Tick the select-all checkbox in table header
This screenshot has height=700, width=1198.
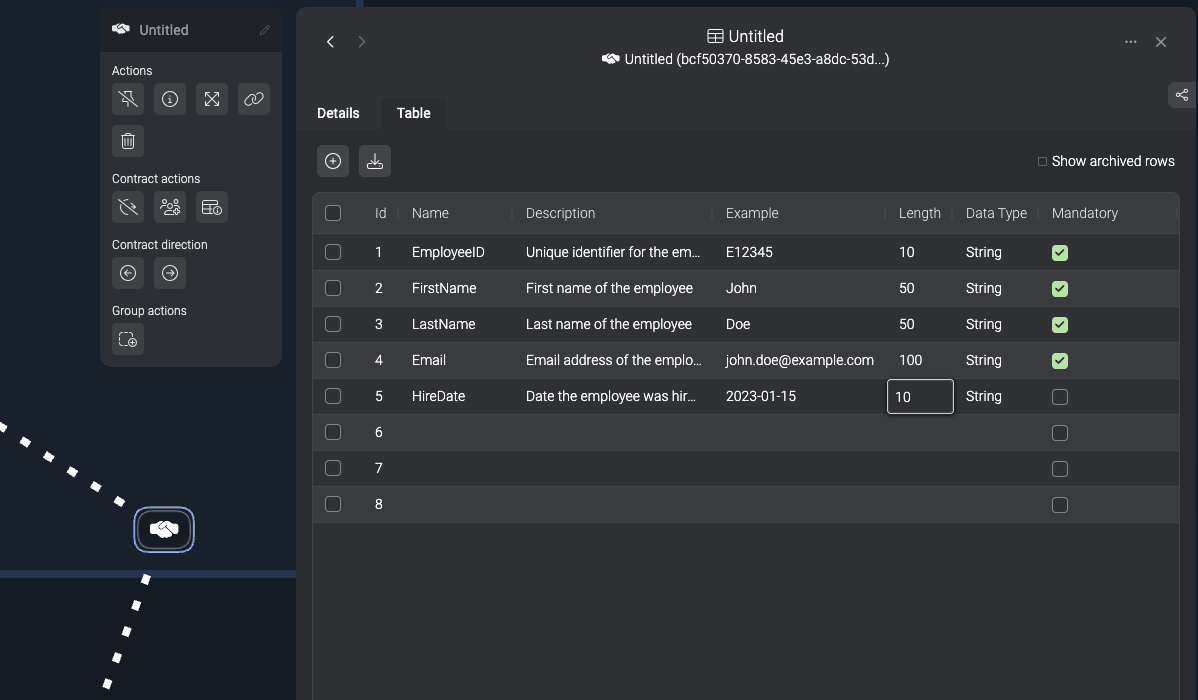pos(333,213)
